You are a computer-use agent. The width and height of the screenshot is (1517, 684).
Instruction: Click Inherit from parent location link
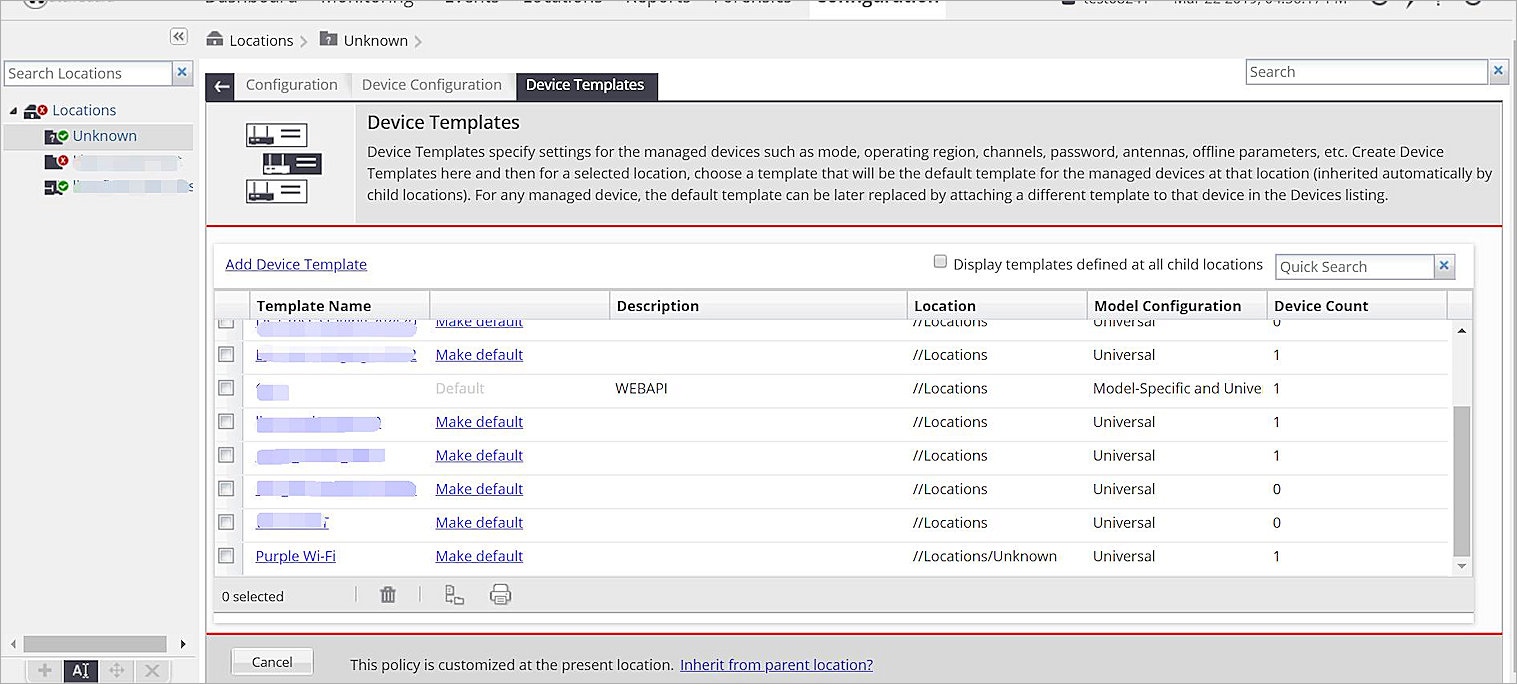[x=776, y=664]
